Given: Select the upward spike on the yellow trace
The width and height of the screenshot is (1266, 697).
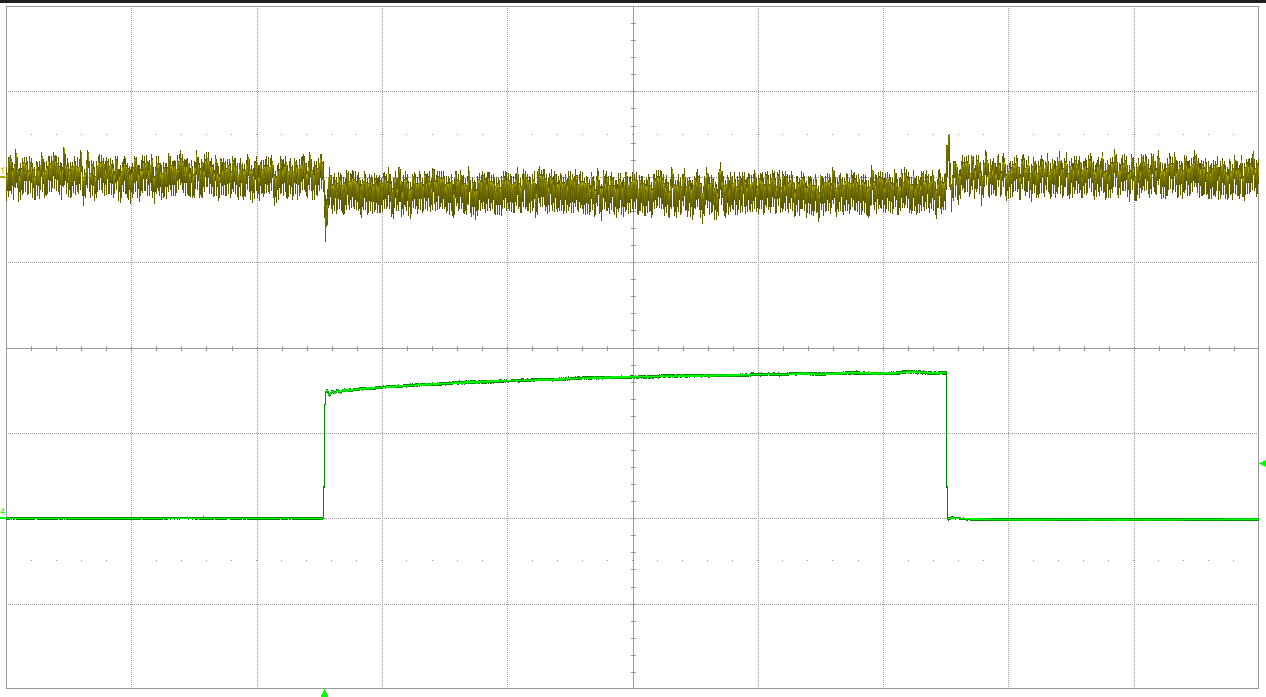Looking at the screenshot, I should [x=948, y=142].
